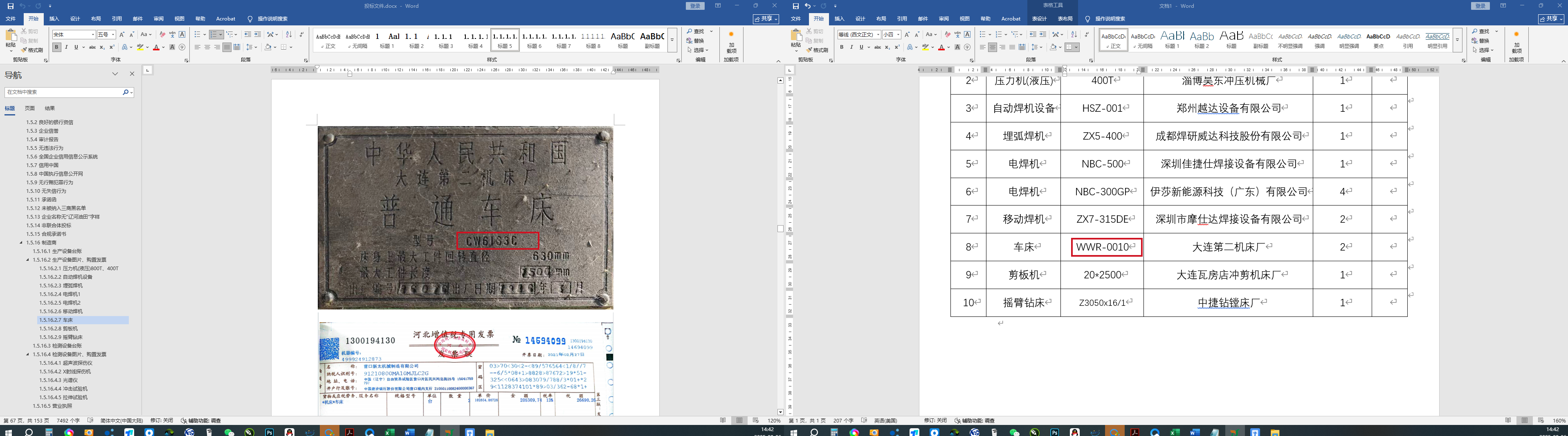Image resolution: width=1568 pixels, height=436 pixels.
Task: Toggle justify alignment in 文档1 window
Action: tap(1012, 47)
